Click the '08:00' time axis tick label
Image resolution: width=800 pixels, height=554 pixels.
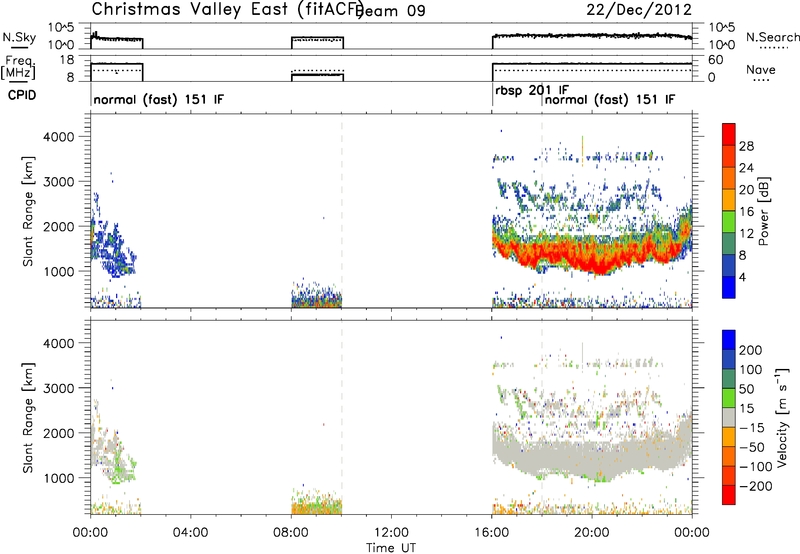(x=291, y=533)
